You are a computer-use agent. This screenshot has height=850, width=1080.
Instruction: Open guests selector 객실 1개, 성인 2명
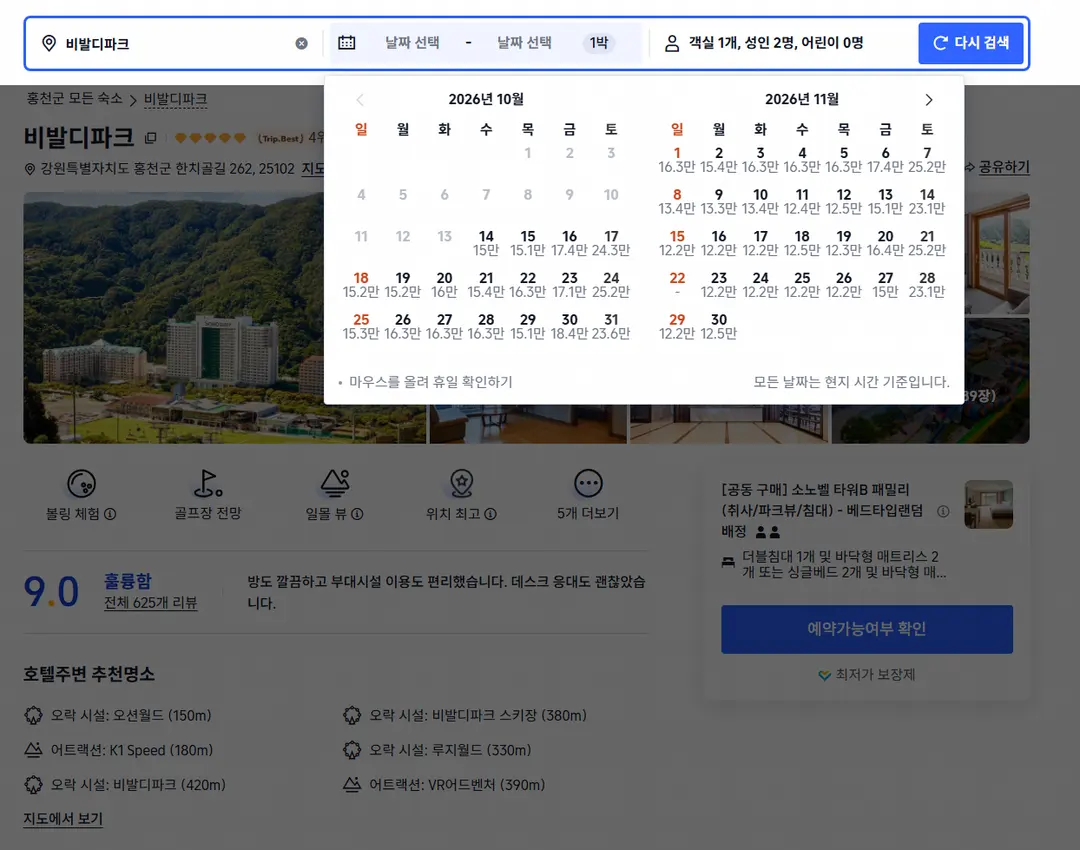click(776, 43)
